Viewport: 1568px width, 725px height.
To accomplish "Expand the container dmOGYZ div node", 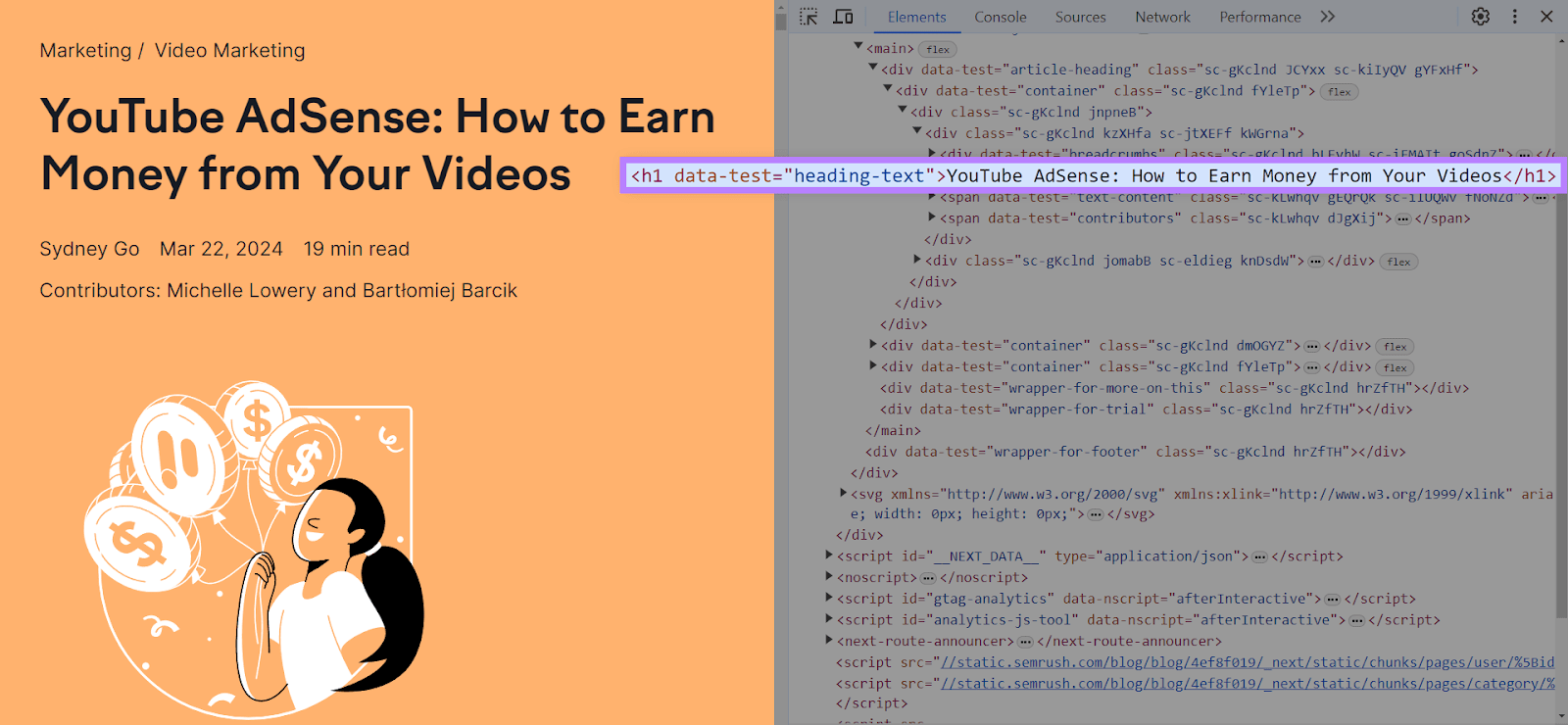I will tap(873, 344).
